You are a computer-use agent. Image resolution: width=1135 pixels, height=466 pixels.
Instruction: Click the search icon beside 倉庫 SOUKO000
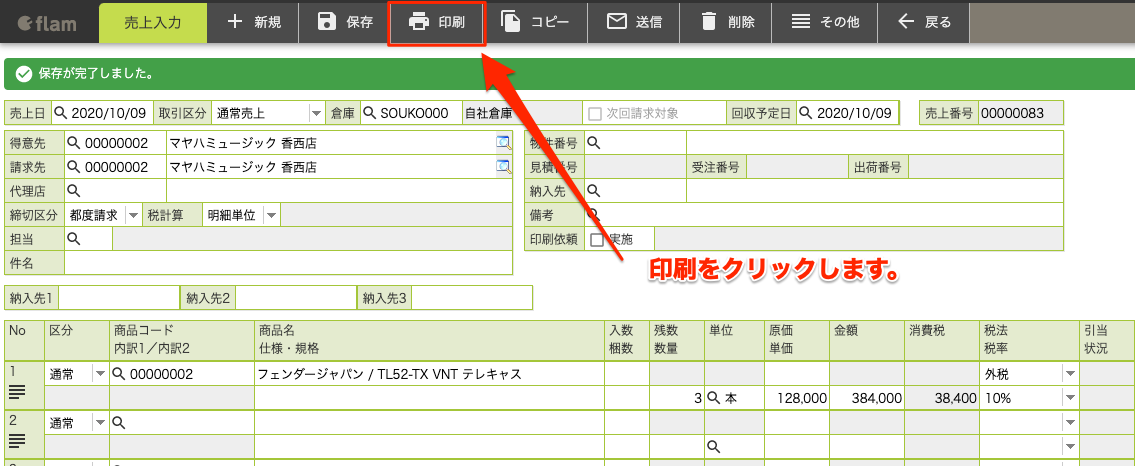(x=369, y=113)
